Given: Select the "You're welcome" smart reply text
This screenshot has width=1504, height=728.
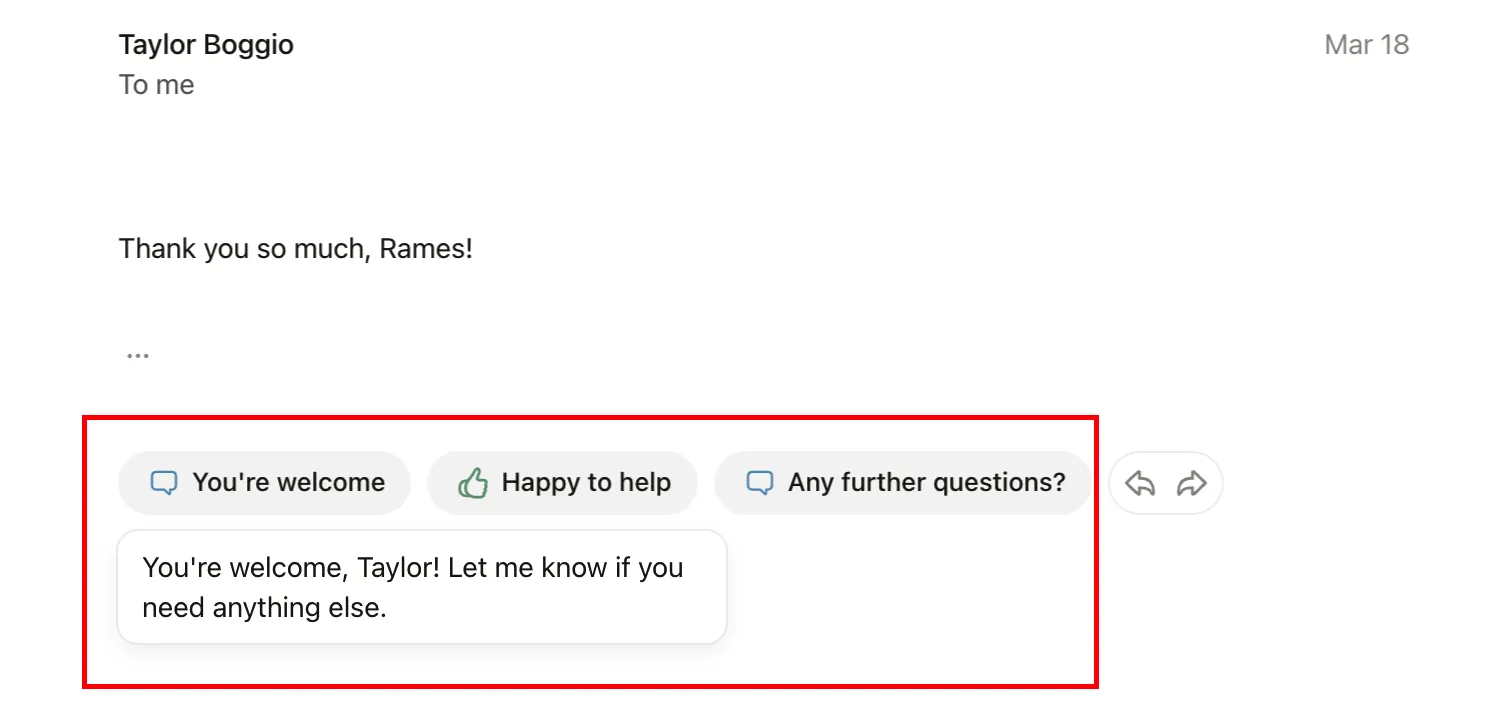Looking at the screenshot, I should (x=288, y=483).
